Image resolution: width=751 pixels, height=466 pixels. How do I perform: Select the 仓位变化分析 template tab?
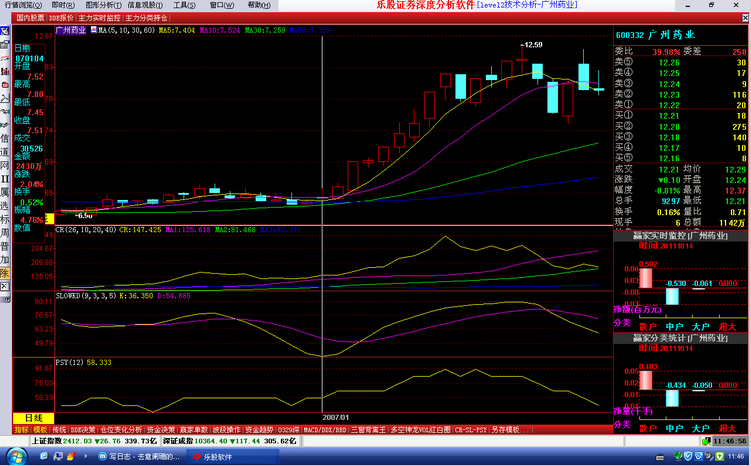click(x=121, y=430)
